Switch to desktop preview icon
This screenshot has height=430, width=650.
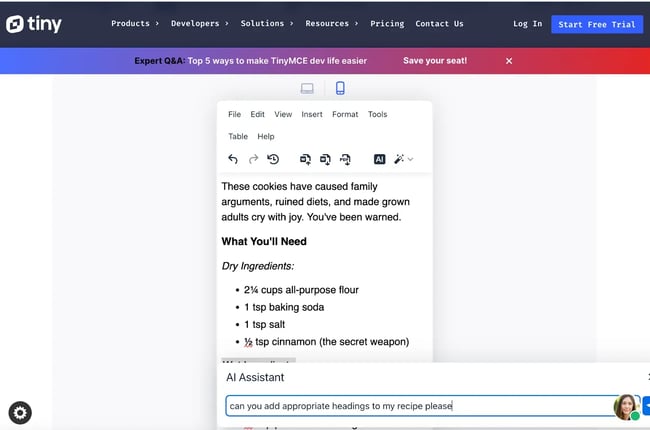coord(307,88)
